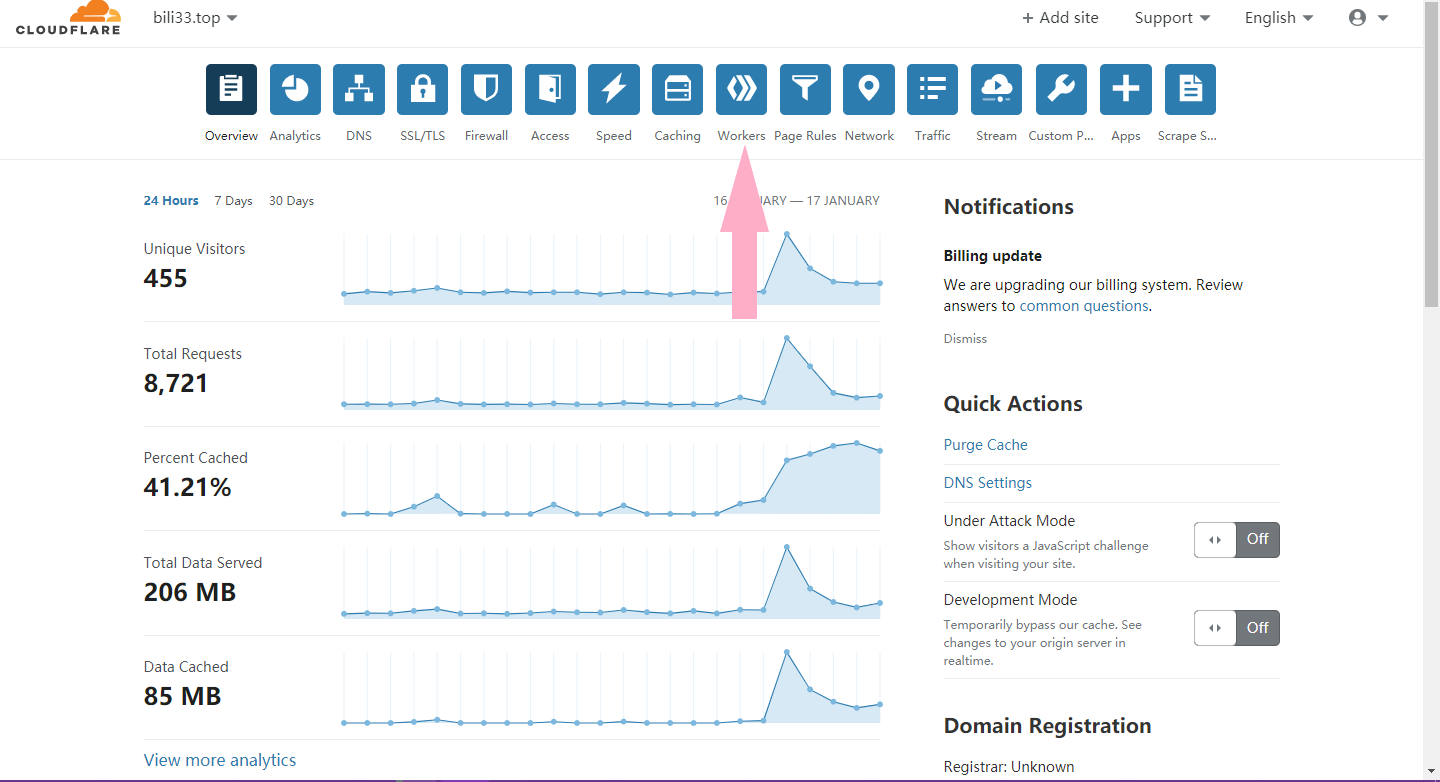The height and width of the screenshot is (782, 1440).
Task: Open the Workers icon
Action: point(741,90)
